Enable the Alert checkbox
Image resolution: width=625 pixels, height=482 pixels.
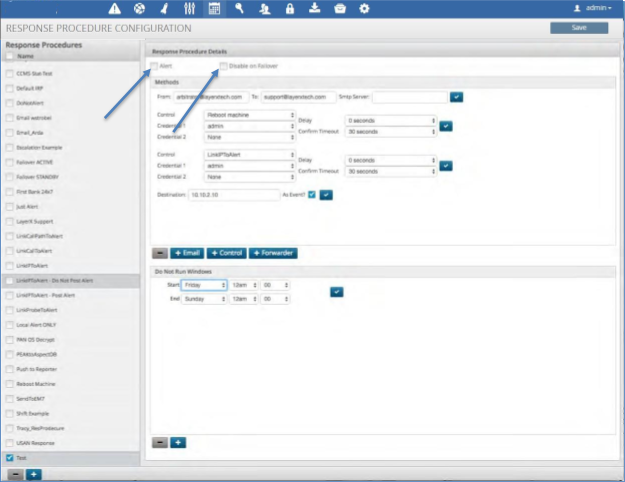[x=153, y=66]
